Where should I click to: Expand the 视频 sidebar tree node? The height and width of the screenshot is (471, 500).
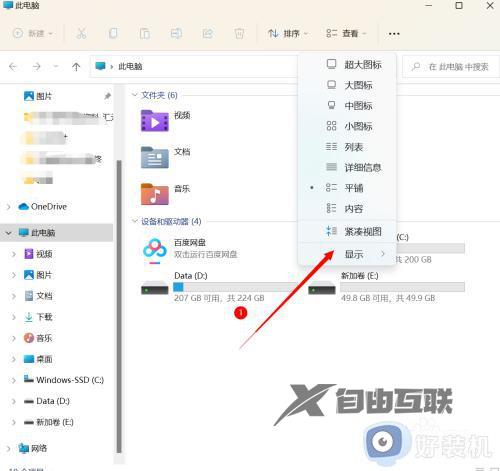pos(14,254)
